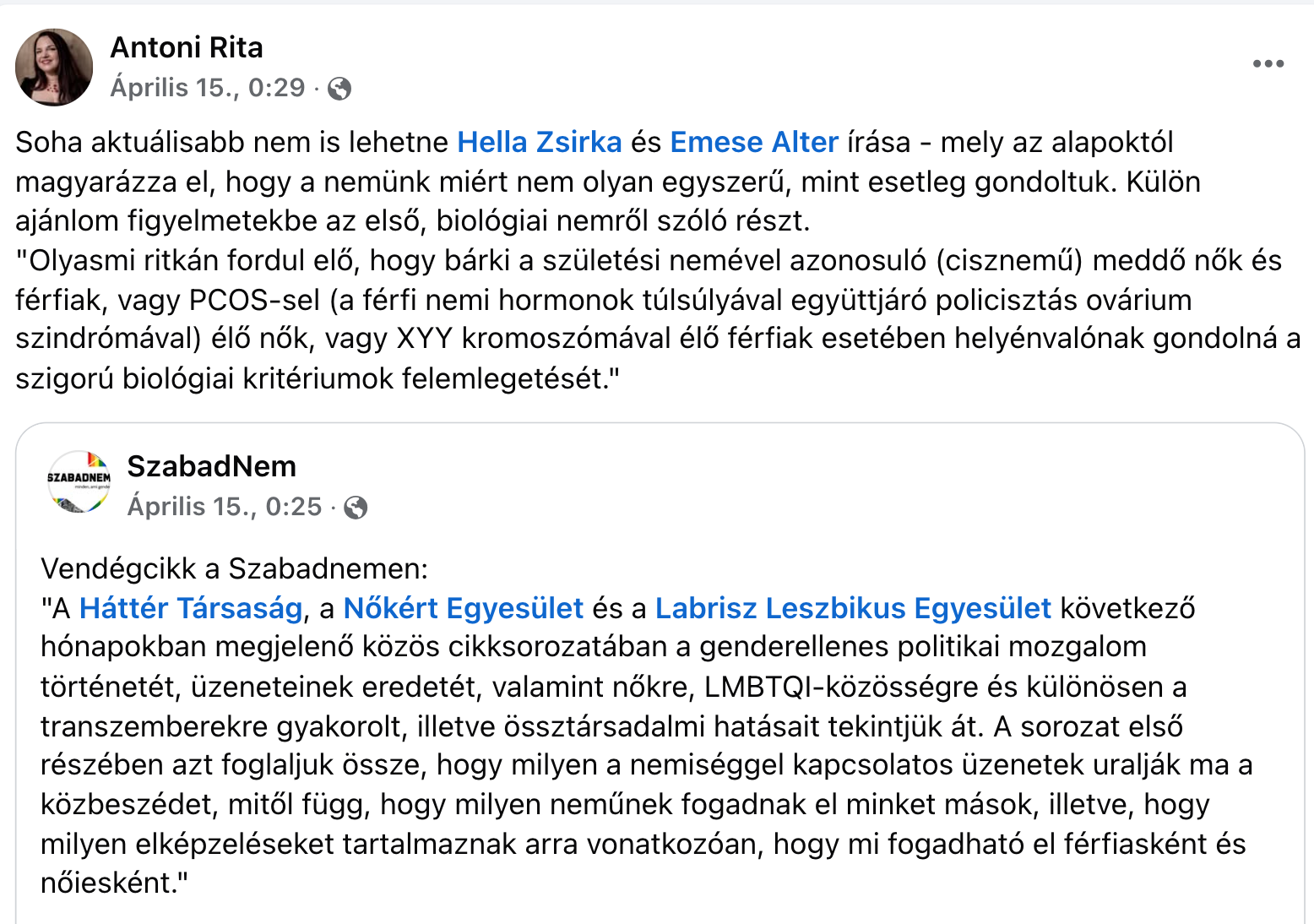Open Antoni Rita's profile via her name

pyautogui.click(x=187, y=47)
